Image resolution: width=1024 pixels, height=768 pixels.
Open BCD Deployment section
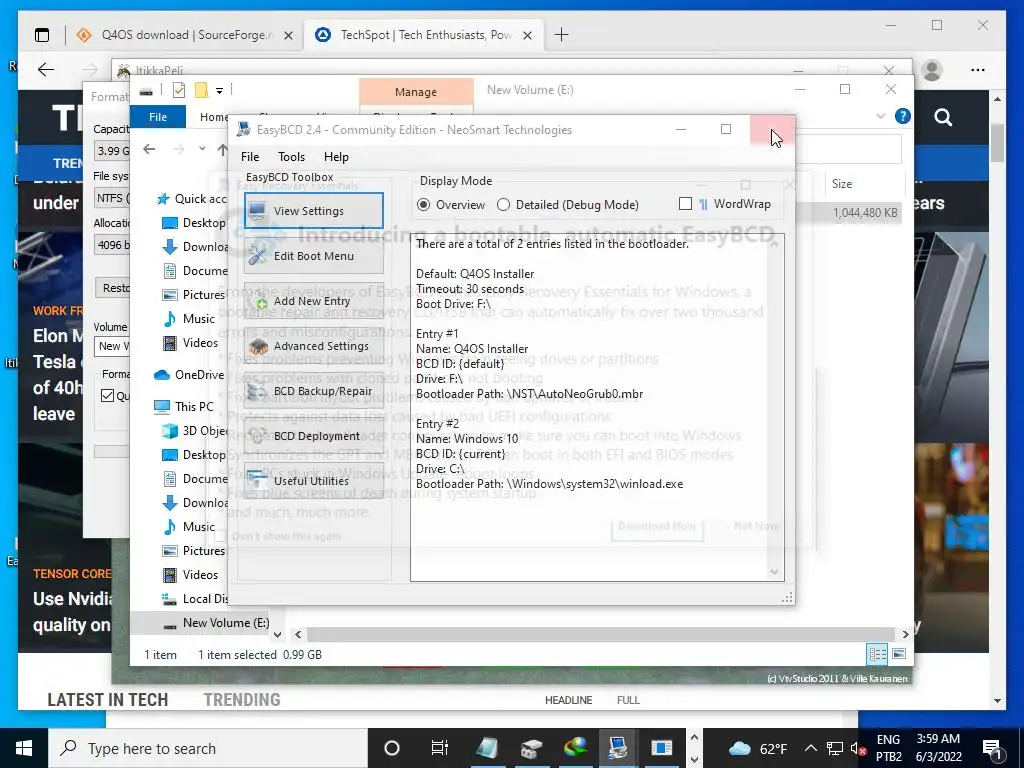pyautogui.click(x=313, y=436)
